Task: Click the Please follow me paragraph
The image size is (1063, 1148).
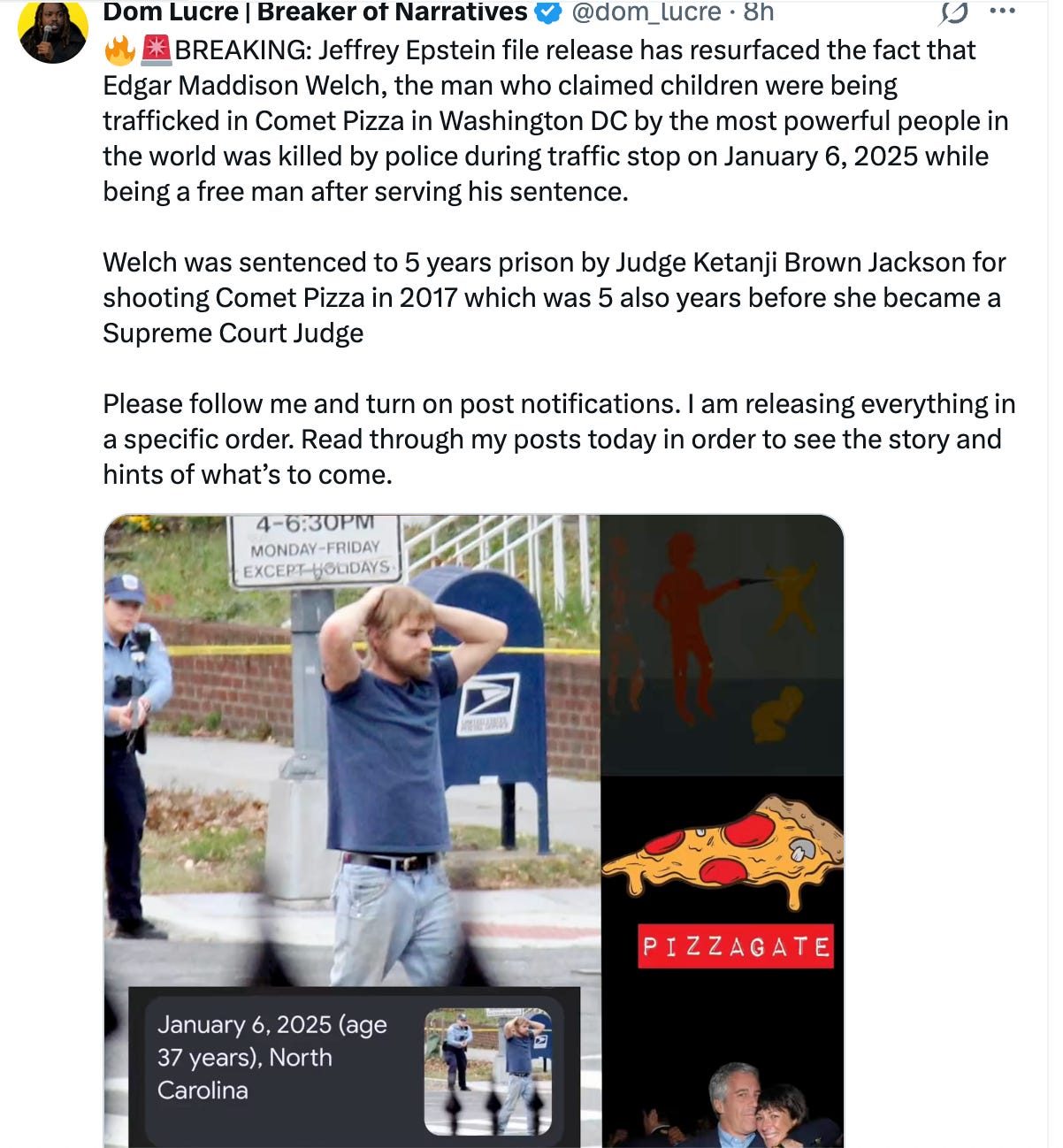Action: pos(559,440)
